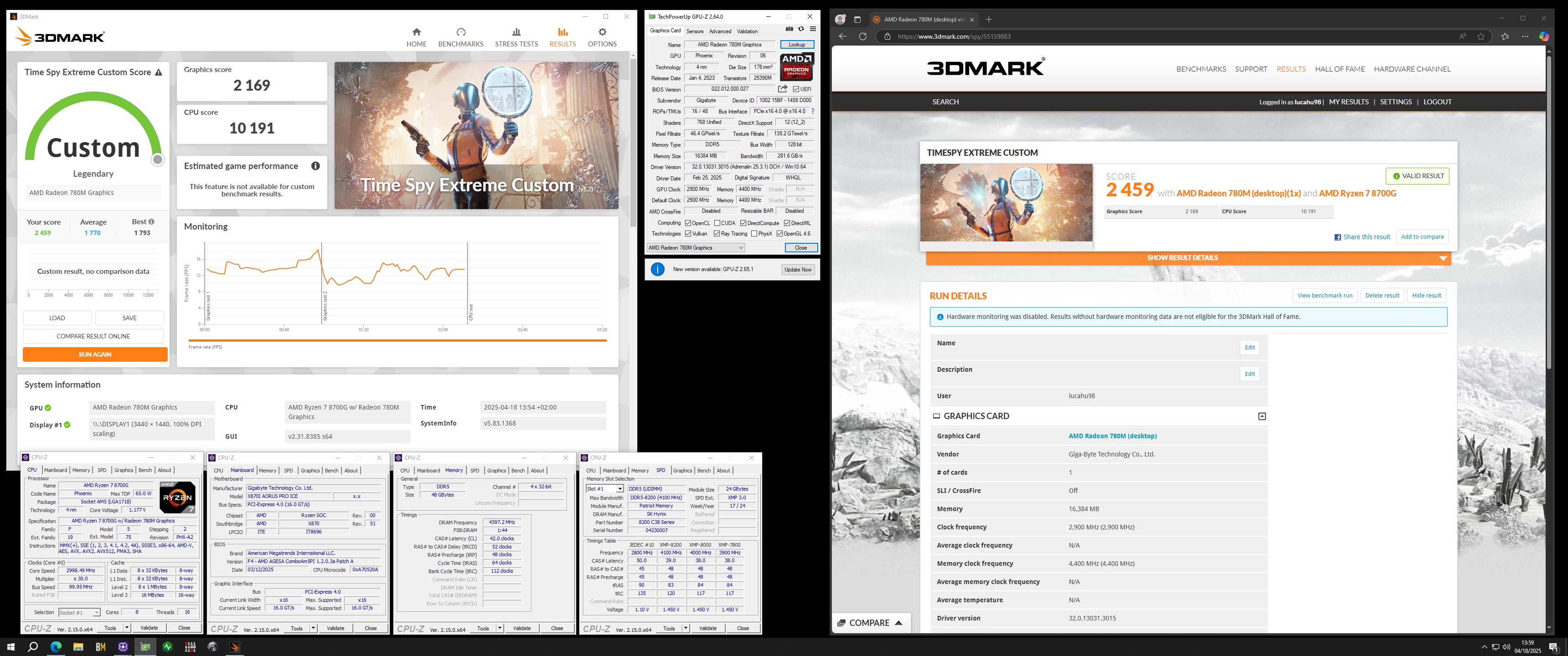Image resolution: width=1568 pixels, height=656 pixels.
Task: Click browser back arrow
Action: click(x=842, y=36)
